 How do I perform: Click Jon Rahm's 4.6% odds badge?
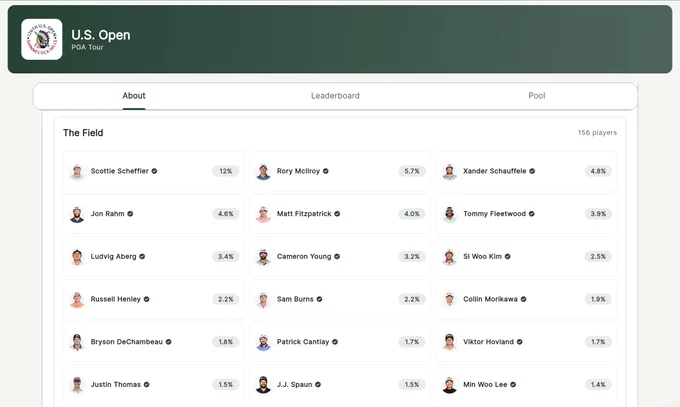[226, 213]
